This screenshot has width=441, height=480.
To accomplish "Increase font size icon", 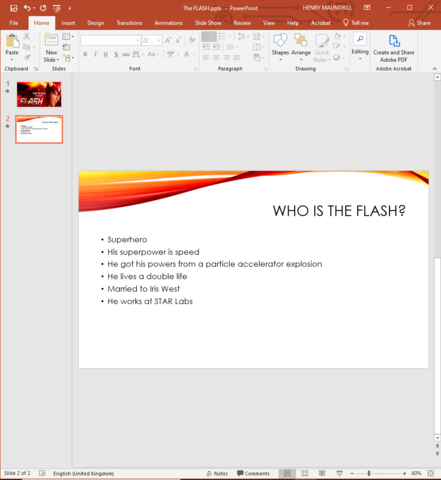I will [168, 40].
